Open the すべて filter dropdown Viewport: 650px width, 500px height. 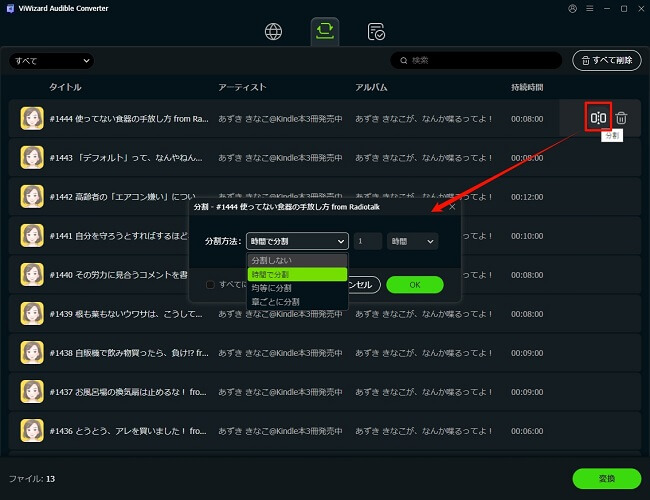click(x=51, y=61)
